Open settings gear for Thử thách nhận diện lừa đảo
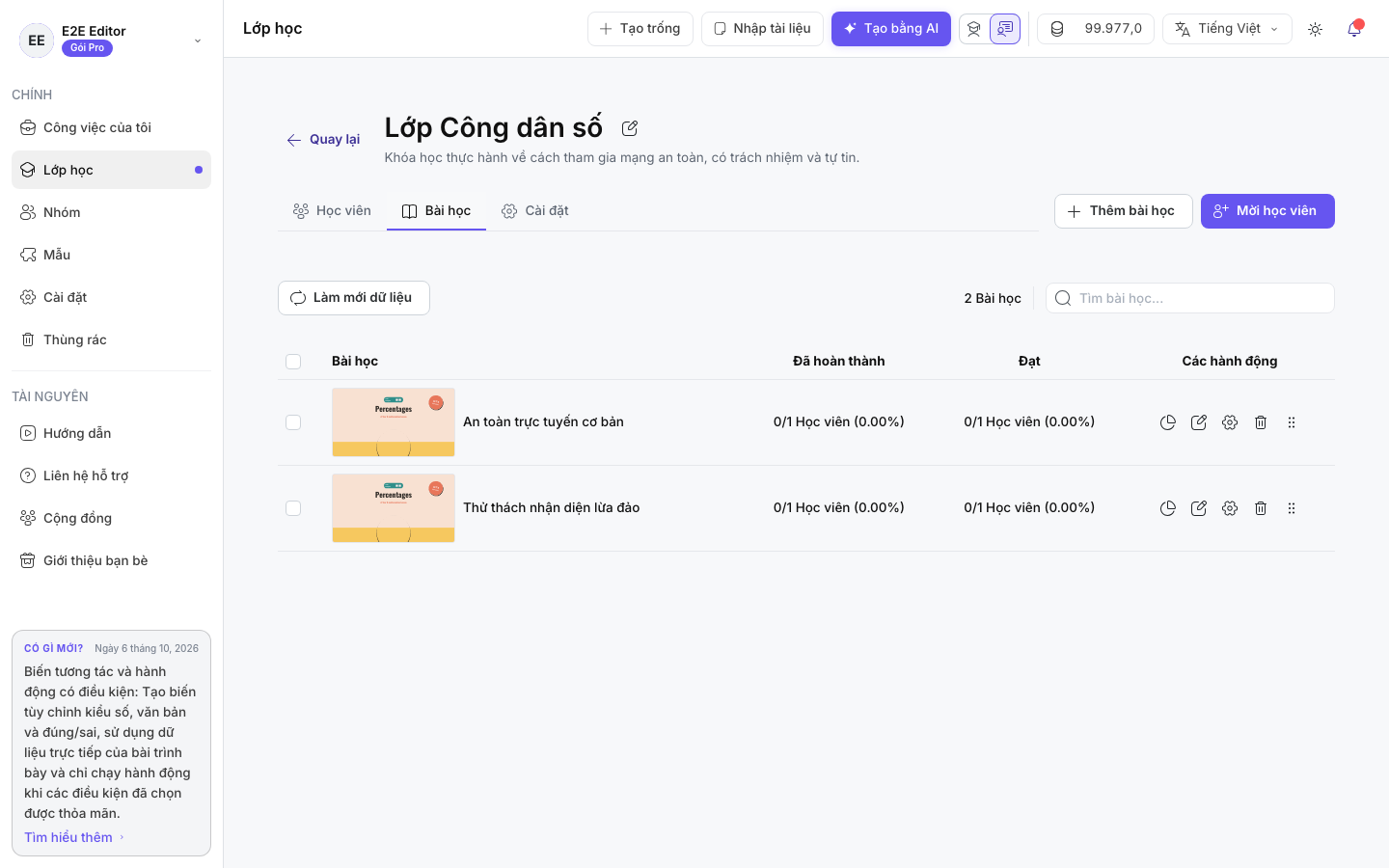Viewport: 1389px width, 868px height. pos(1230,508)
